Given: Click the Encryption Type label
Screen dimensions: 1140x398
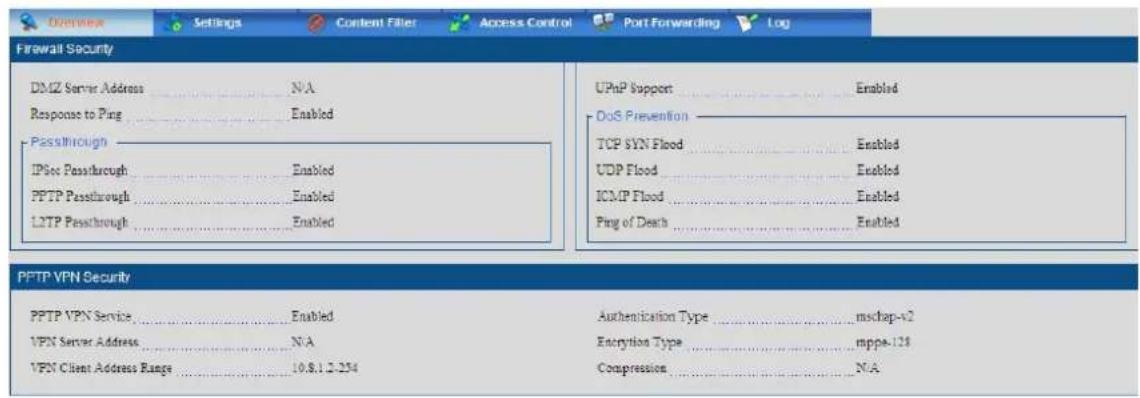Looking at the screenshot, I should (x=640, y=342).
